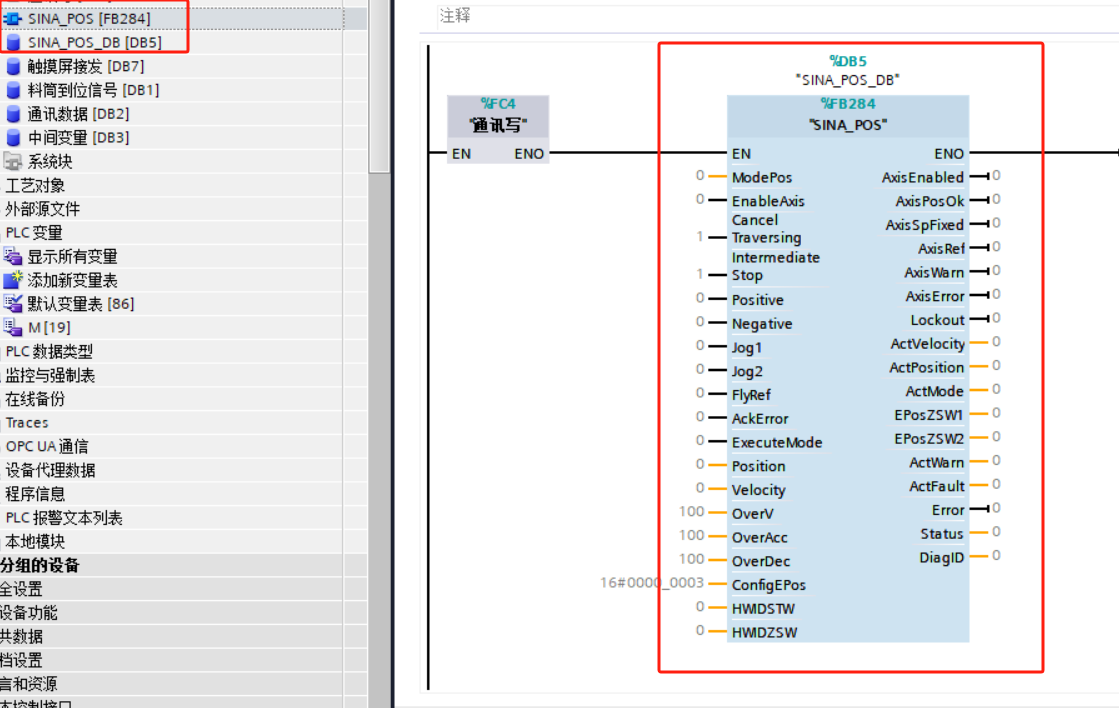This screenshot has height=708, width=1119.
Task: Open 显示所有变量 entry
Action: [x=72, y=256]
